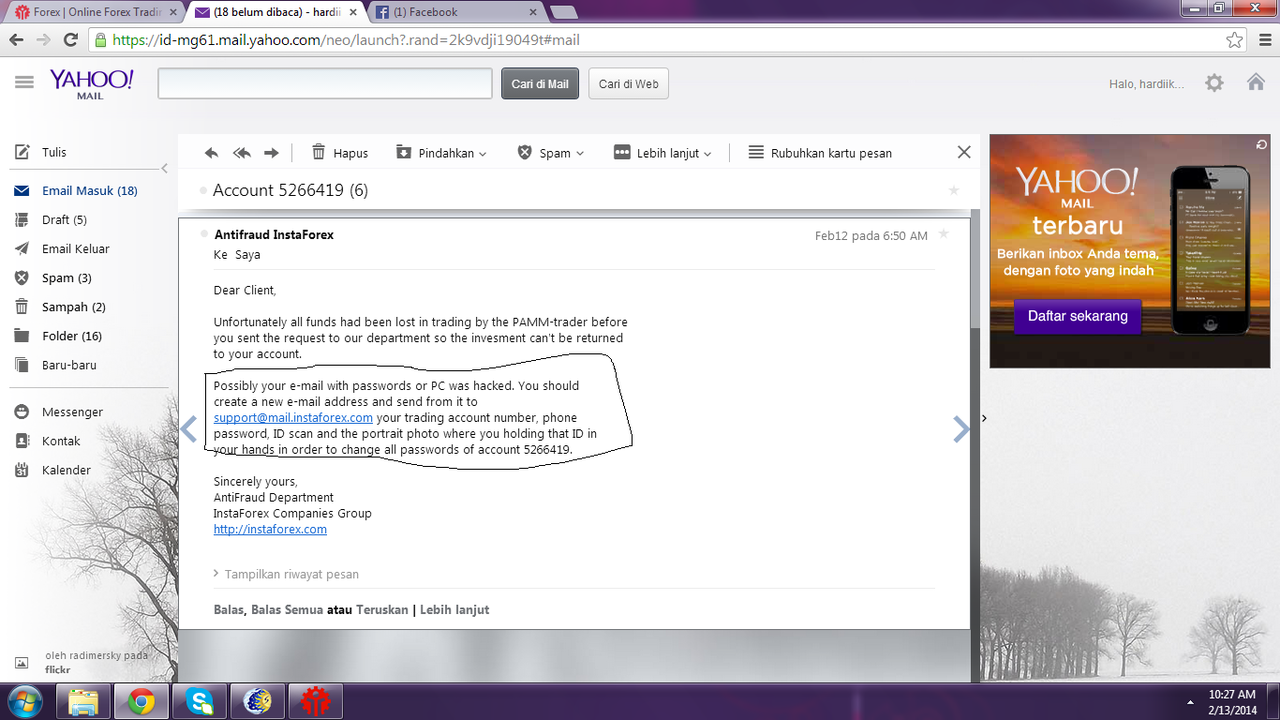Open the Yahoo Mail hamburger menu
The image size is (1280, 720).
pyautogui.click(x=24, y=83)
